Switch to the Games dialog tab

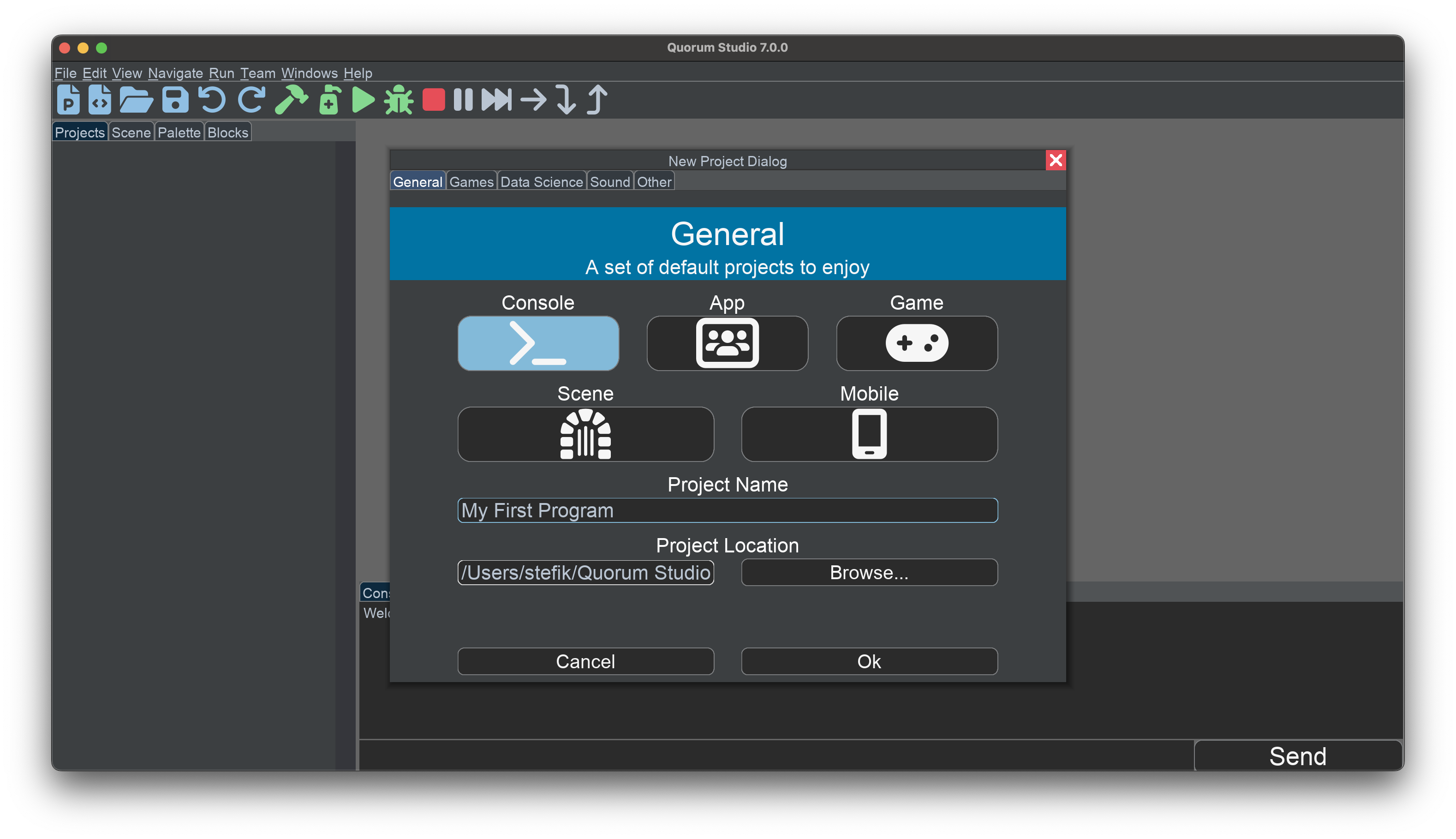pos(471,181)
